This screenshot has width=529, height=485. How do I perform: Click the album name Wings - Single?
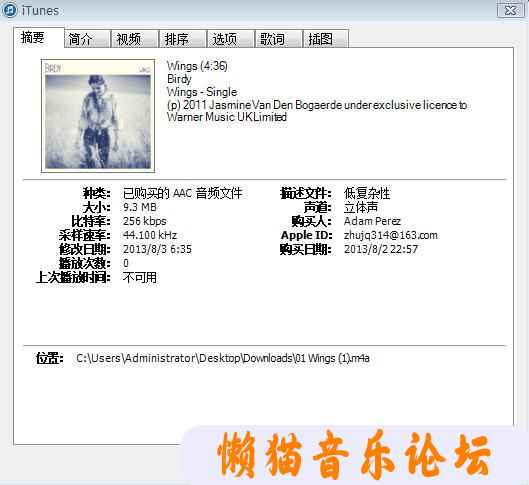click(x=202, y=92)
